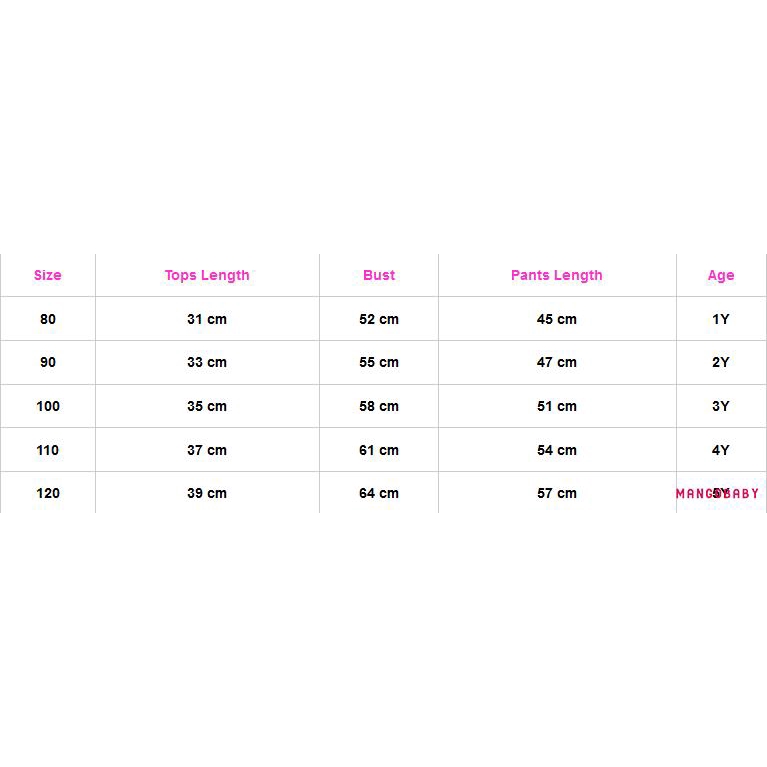
Task: Select the Tops Length column header
Action: click(x=207, y=275)
